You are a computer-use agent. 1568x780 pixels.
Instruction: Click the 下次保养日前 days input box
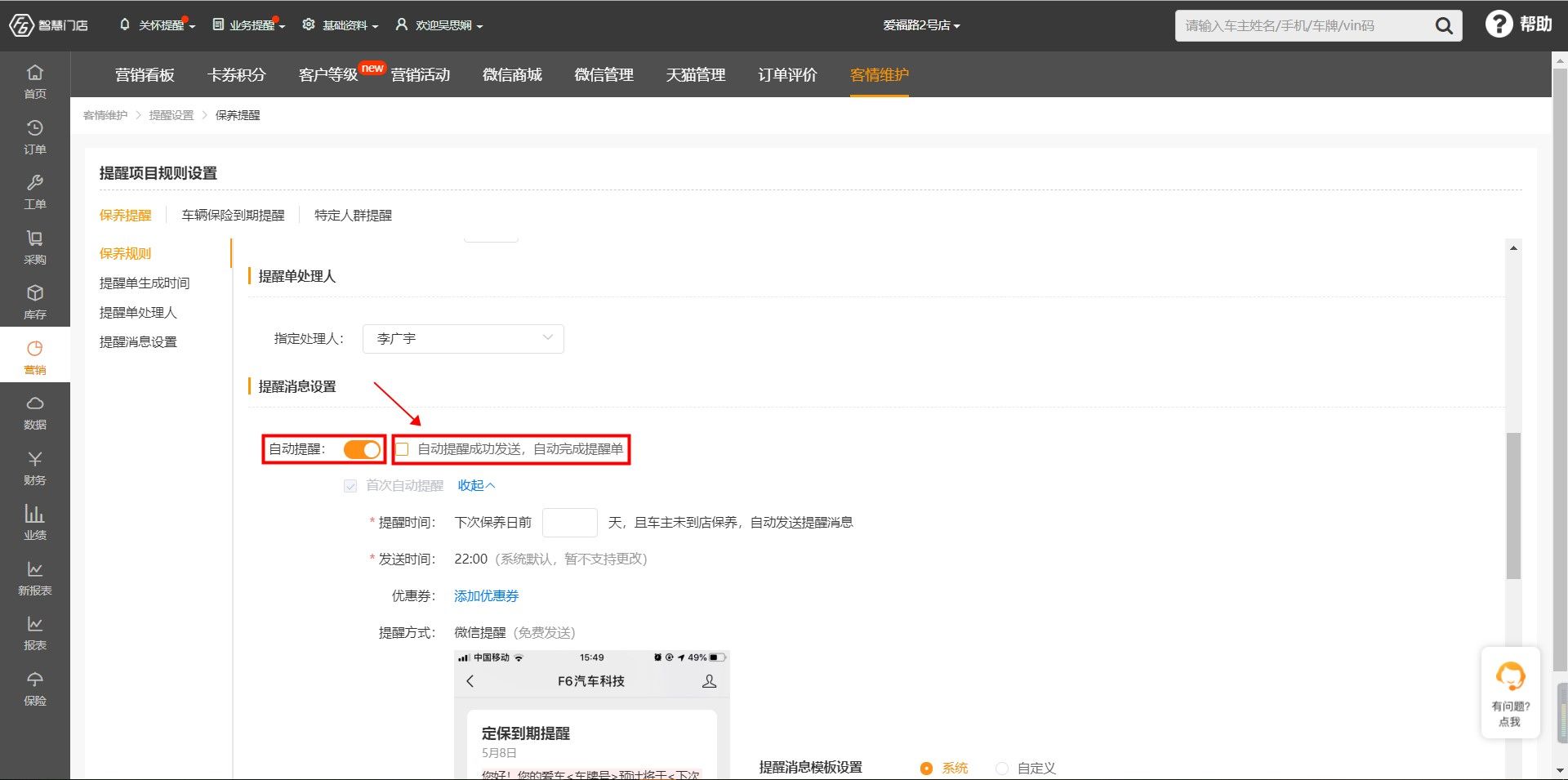[570, 522]
